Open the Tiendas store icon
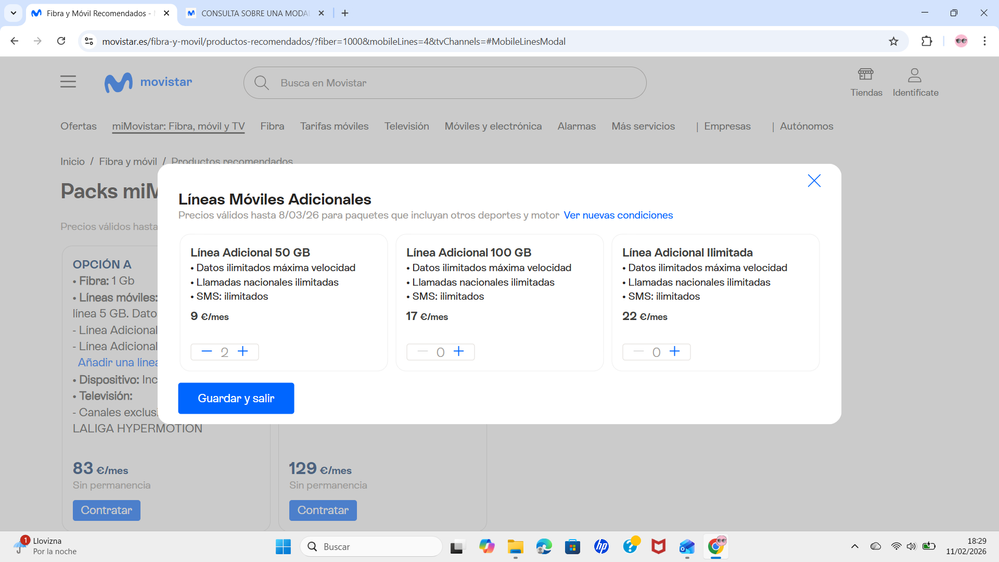 point(866,82)
